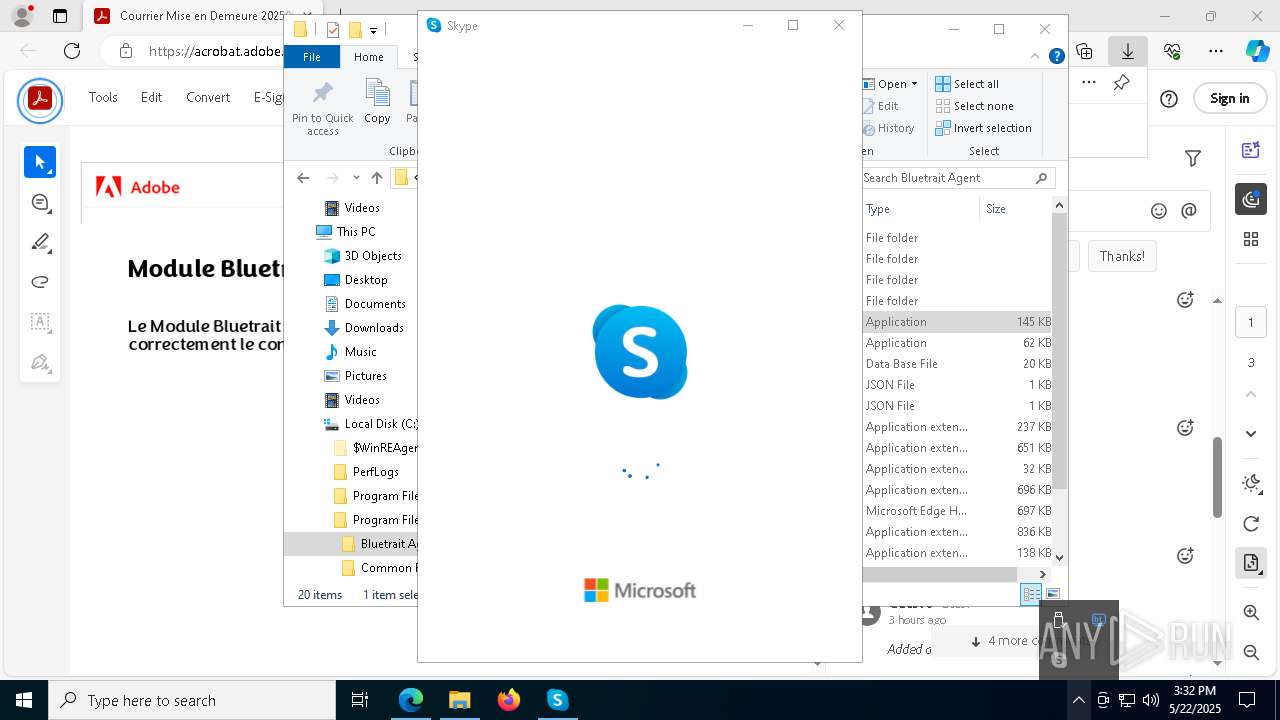Viewport: 1280px width, 720px height.
Task: Click Pin to Quick access in Explorer ribbon
Action: point(322,108)
